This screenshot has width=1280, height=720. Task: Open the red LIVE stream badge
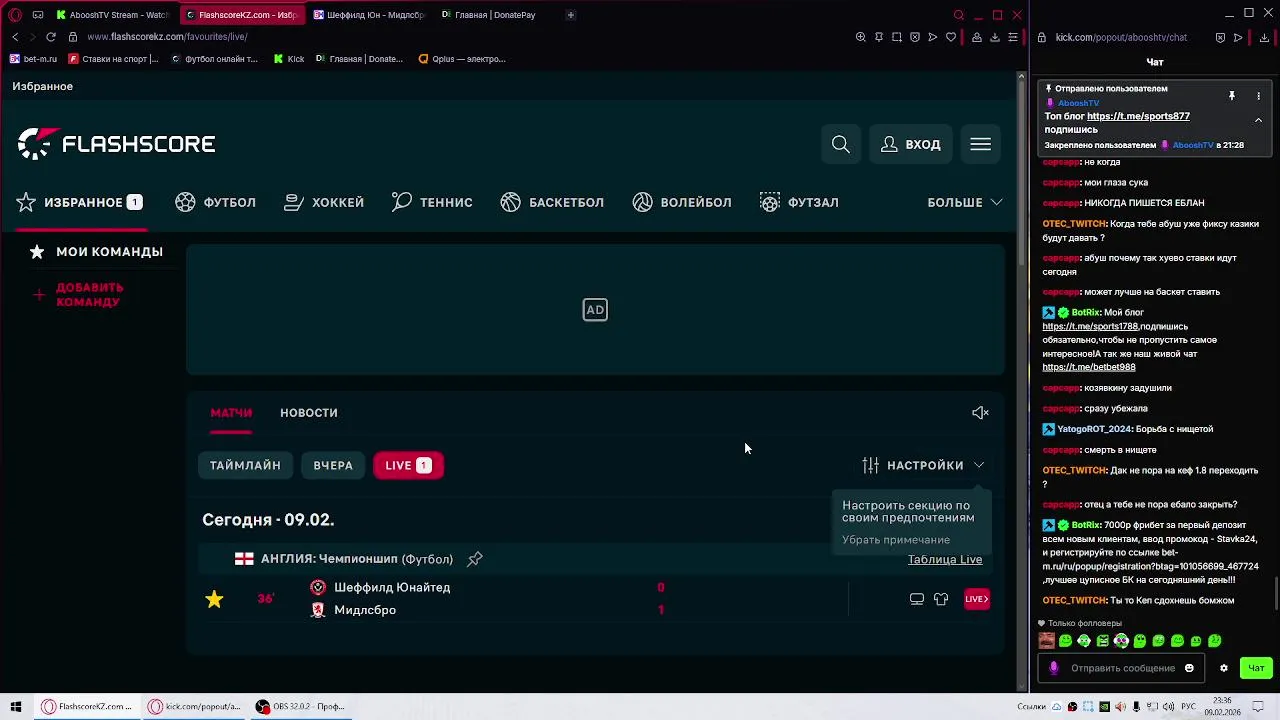click(x=977, y=599)
